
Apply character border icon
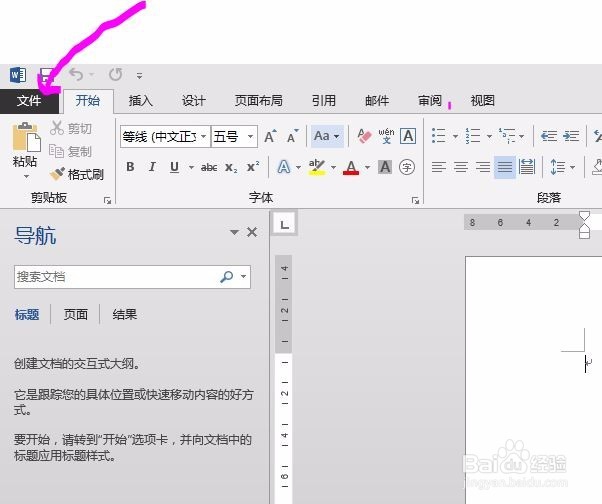click(408, 136)
